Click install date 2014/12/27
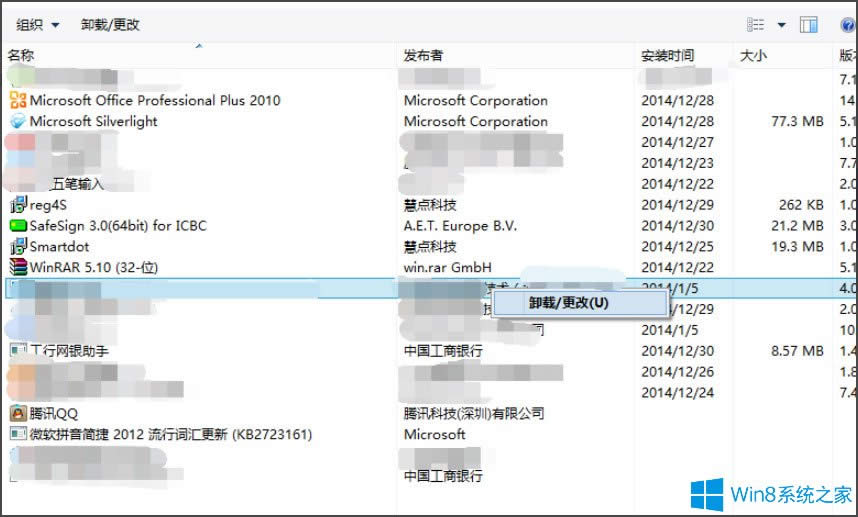This screenshot has height=517, width=858. pyautogui.click(x=677, y=142)
